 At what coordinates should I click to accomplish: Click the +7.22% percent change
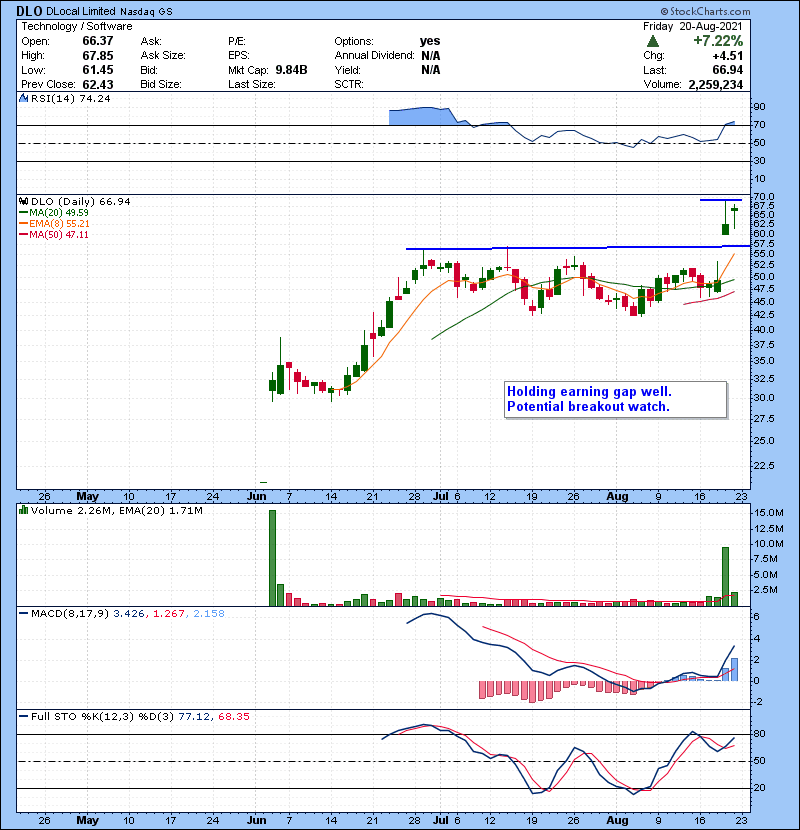[718, 41]
